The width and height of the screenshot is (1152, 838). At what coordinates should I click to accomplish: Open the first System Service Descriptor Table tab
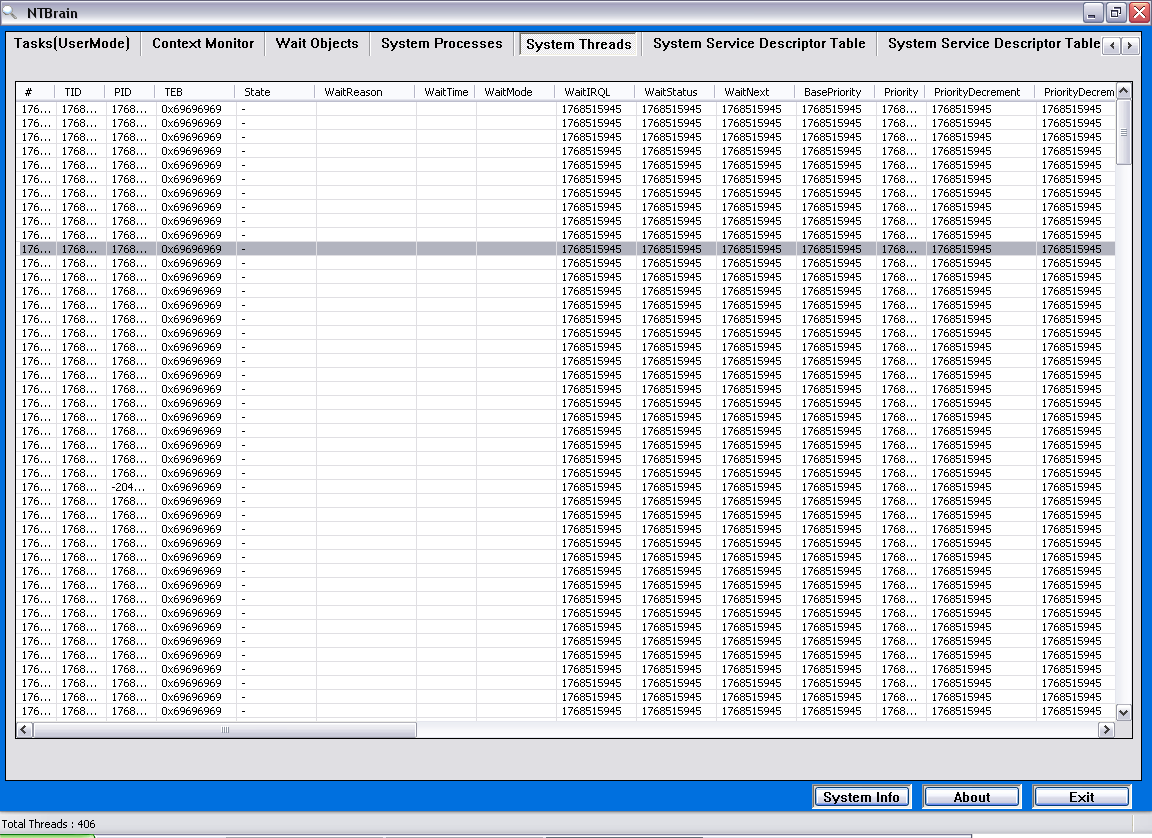[758, 44]
